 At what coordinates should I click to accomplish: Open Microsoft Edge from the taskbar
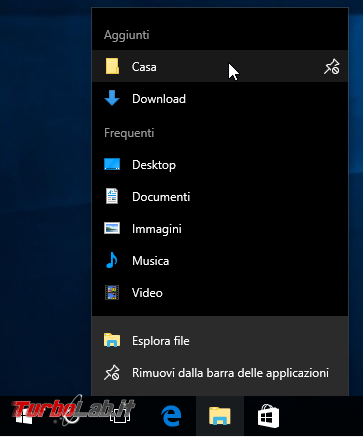coord(172,416)
